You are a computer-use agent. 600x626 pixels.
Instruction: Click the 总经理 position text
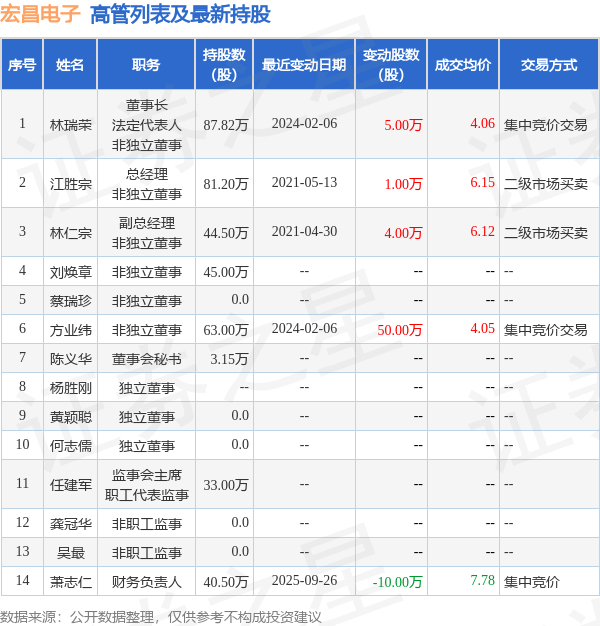(147, 174)
